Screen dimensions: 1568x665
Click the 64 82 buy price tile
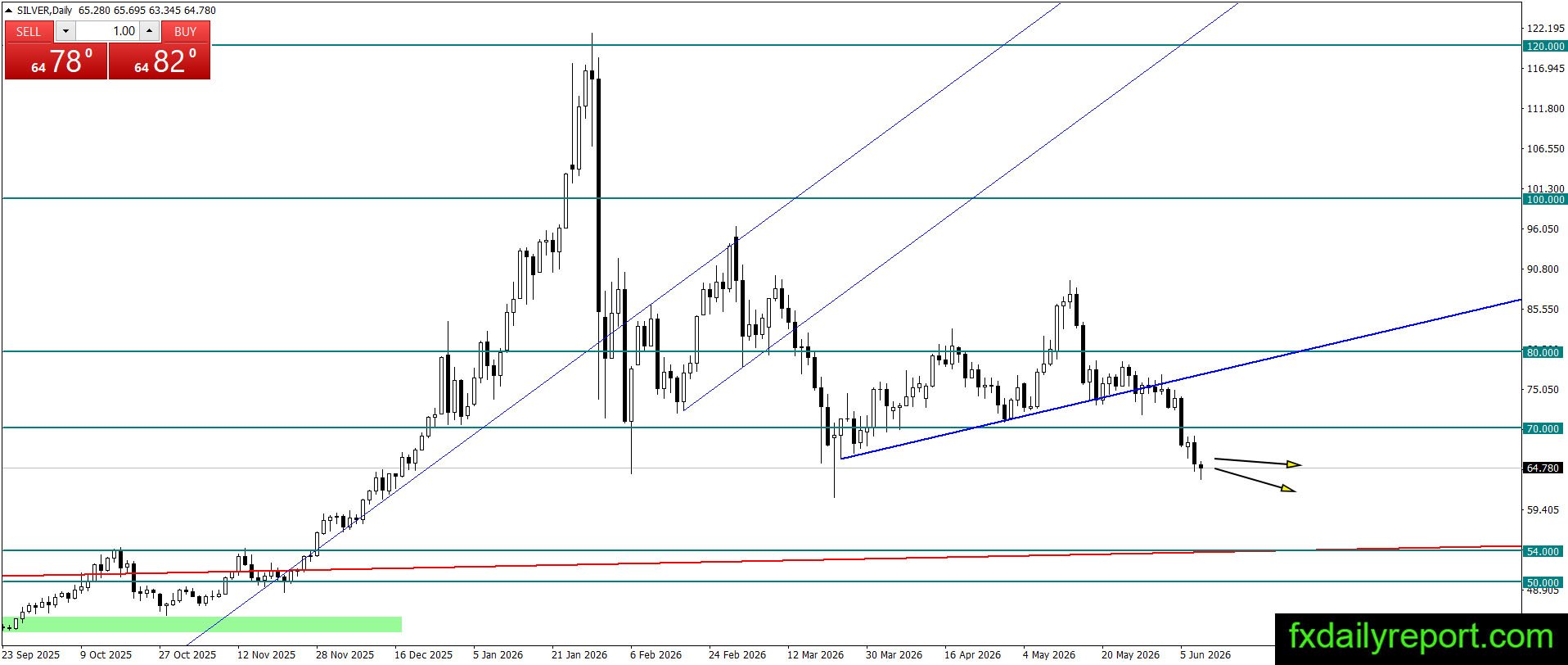pyautogui.click(x=160, y=61)
